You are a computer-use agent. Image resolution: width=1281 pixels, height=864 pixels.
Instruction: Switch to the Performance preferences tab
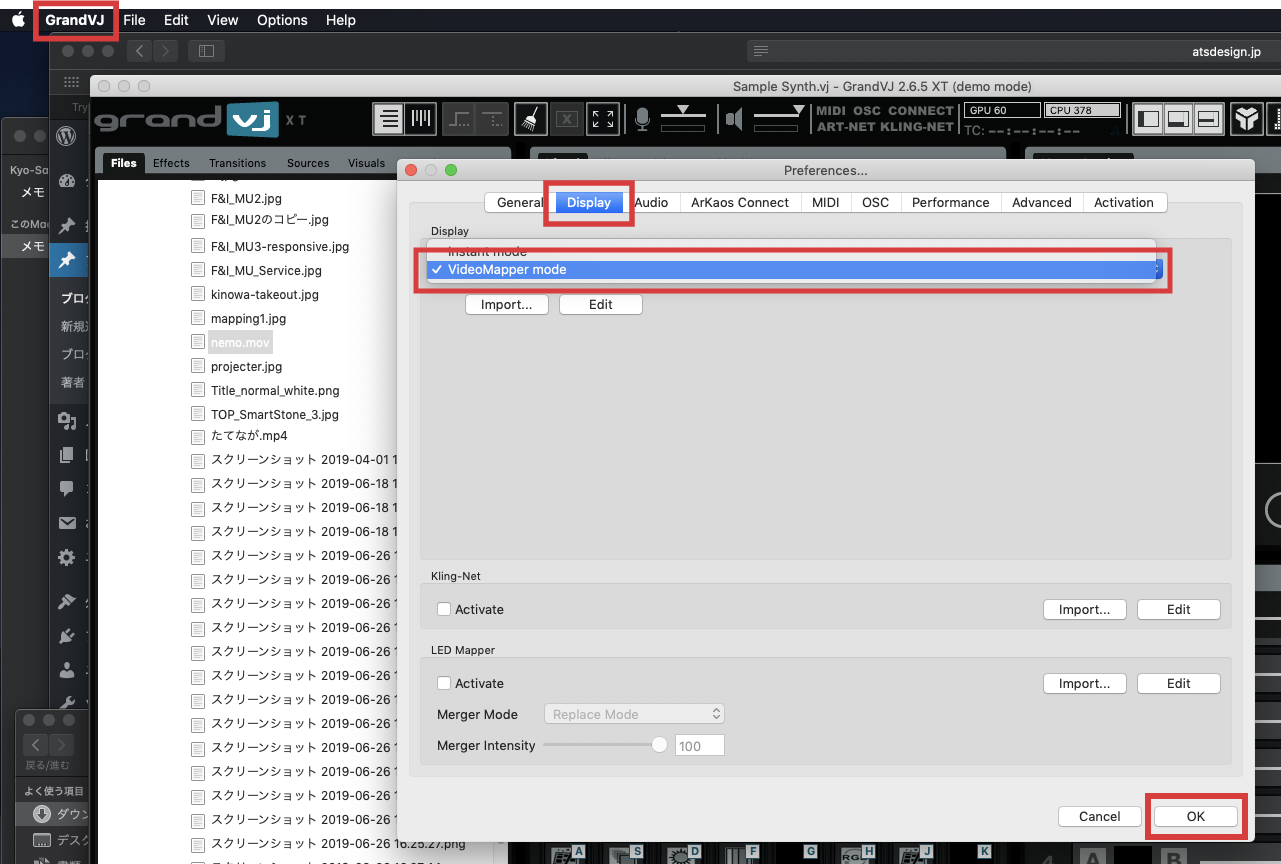950,202
